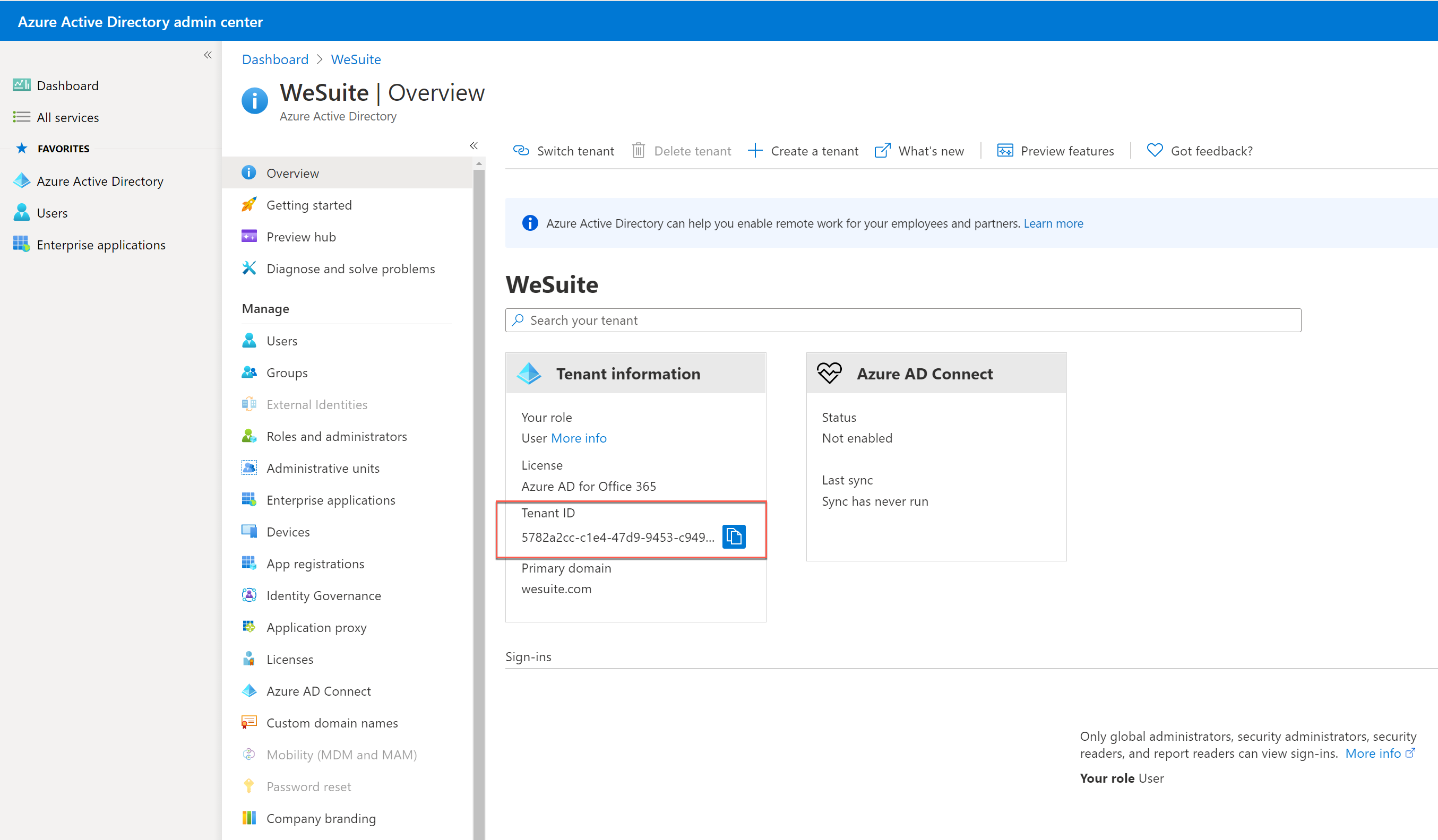This screenshot has width=1438, height=840.
Task: Collapse the WeSuite resource menu
Action: 473,146
